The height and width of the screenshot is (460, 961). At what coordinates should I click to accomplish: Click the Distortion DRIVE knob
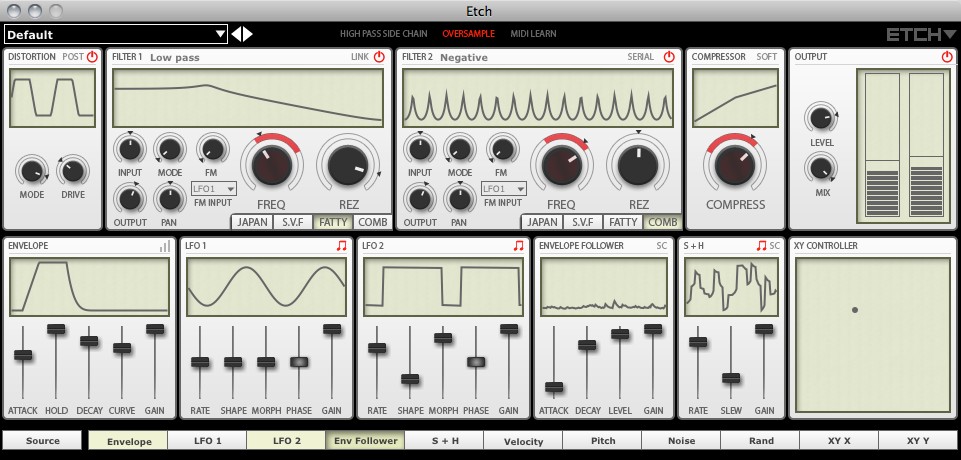(72, 171)
